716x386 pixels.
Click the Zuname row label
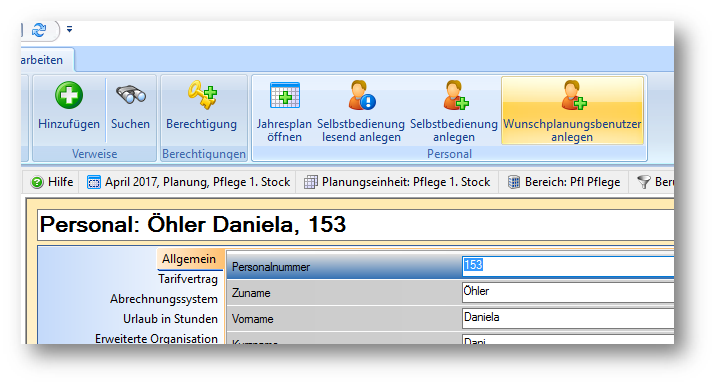tap(251, 293)
